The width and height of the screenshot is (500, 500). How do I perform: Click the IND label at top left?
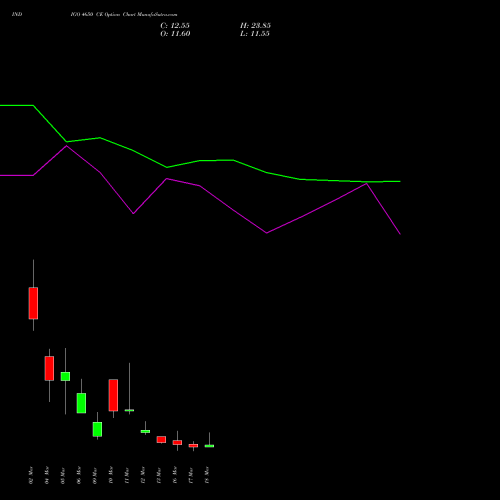17,15
